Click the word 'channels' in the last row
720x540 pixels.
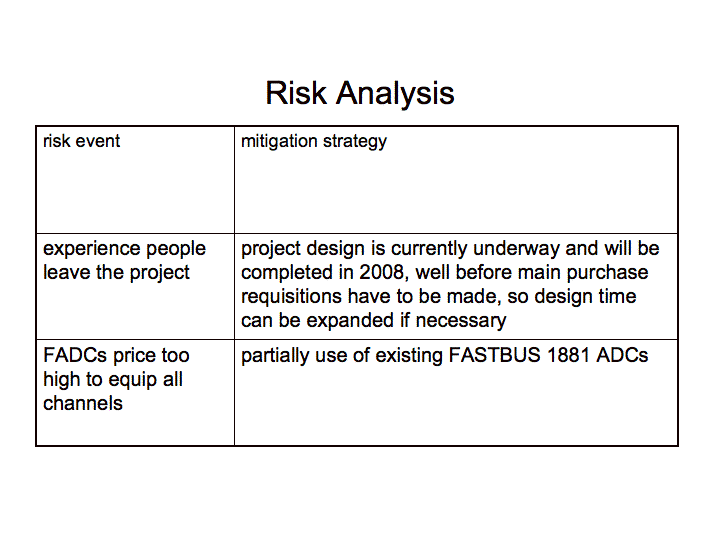[83, 404]
